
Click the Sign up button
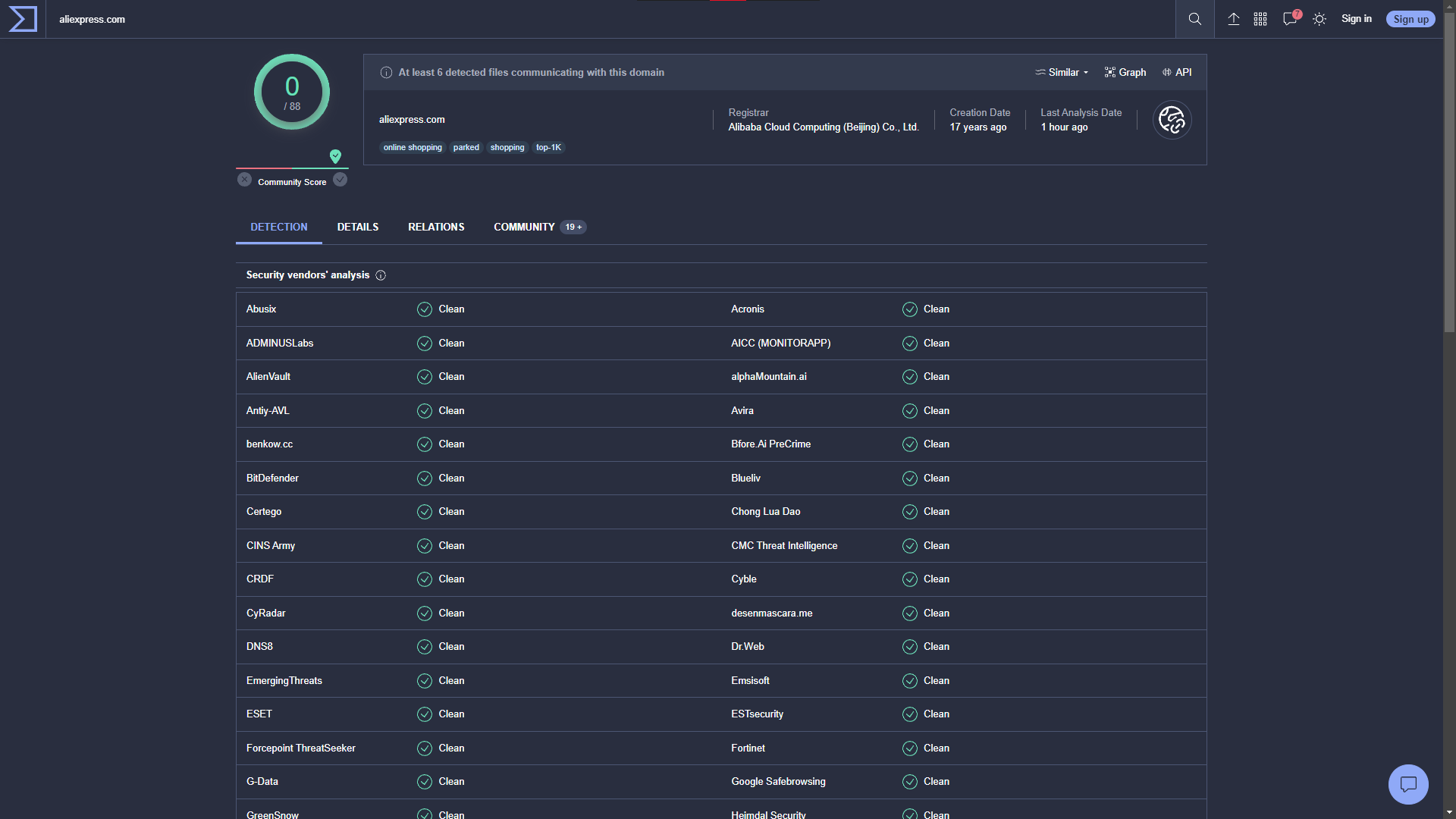(1410, 19)
